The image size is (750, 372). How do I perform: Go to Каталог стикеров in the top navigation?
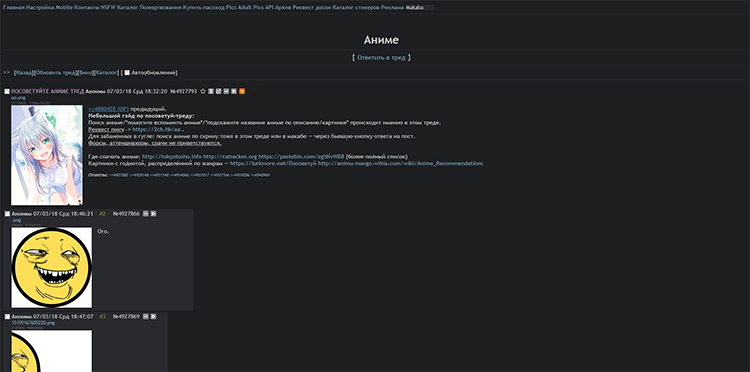(356, 8)
